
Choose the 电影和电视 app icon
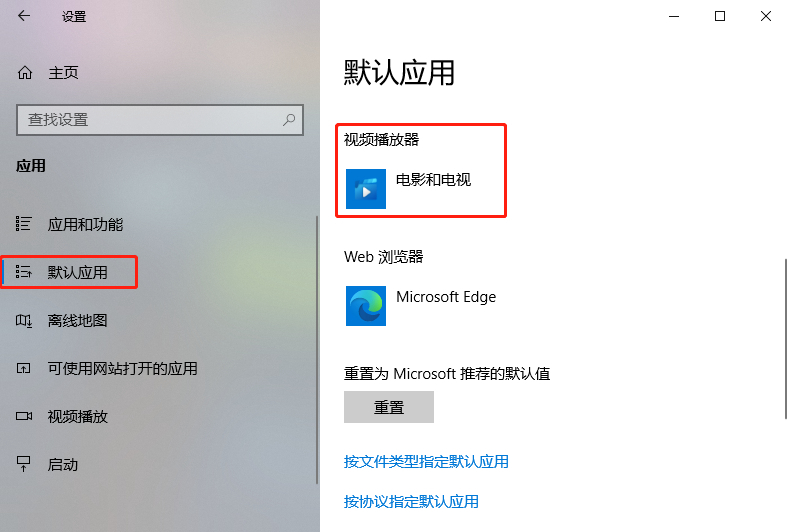pyautogui.click(x=366, y=189)
